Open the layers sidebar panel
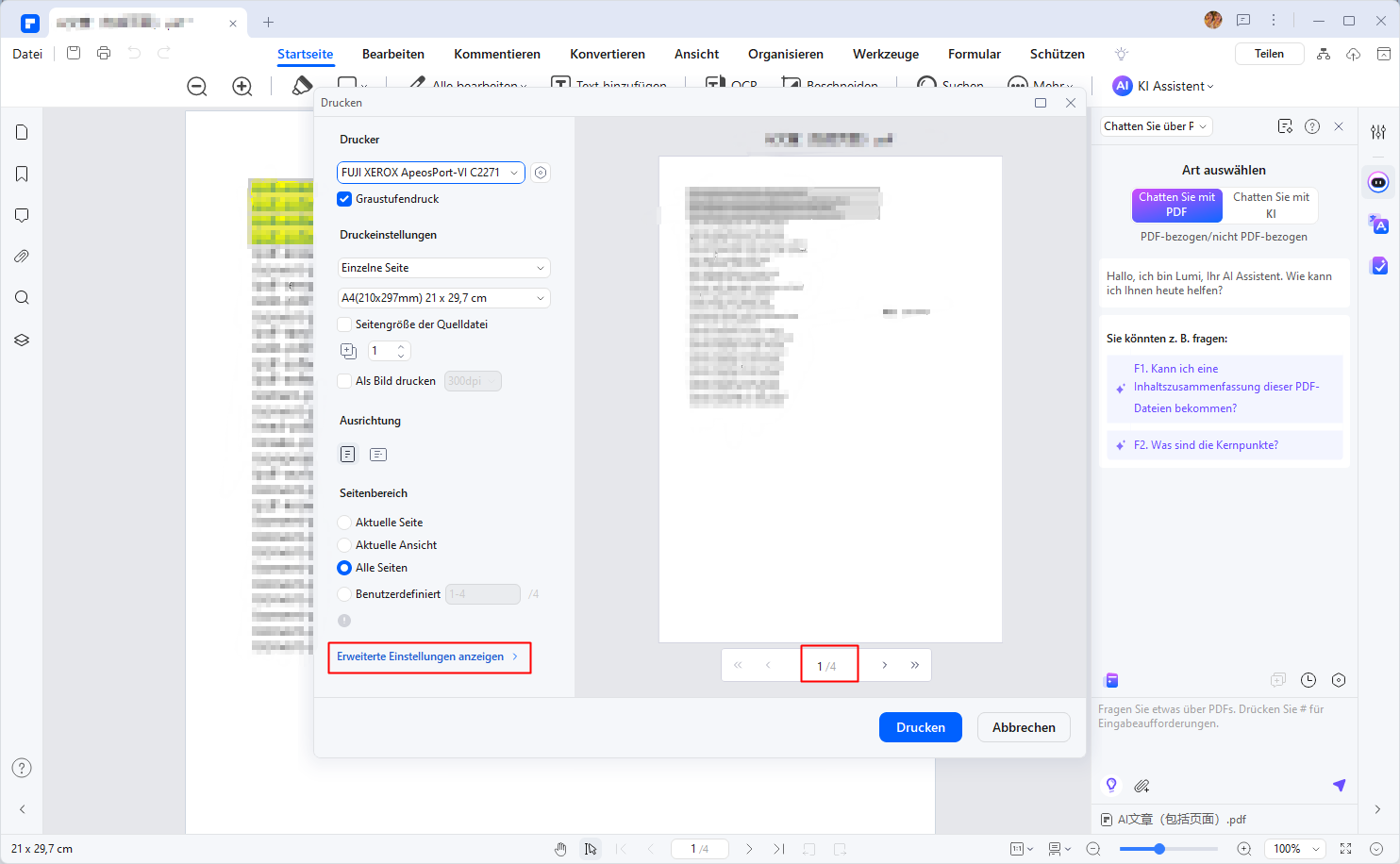Viewport: 1400px width, 864px height. pyautogui.click(x=22, y=340)
